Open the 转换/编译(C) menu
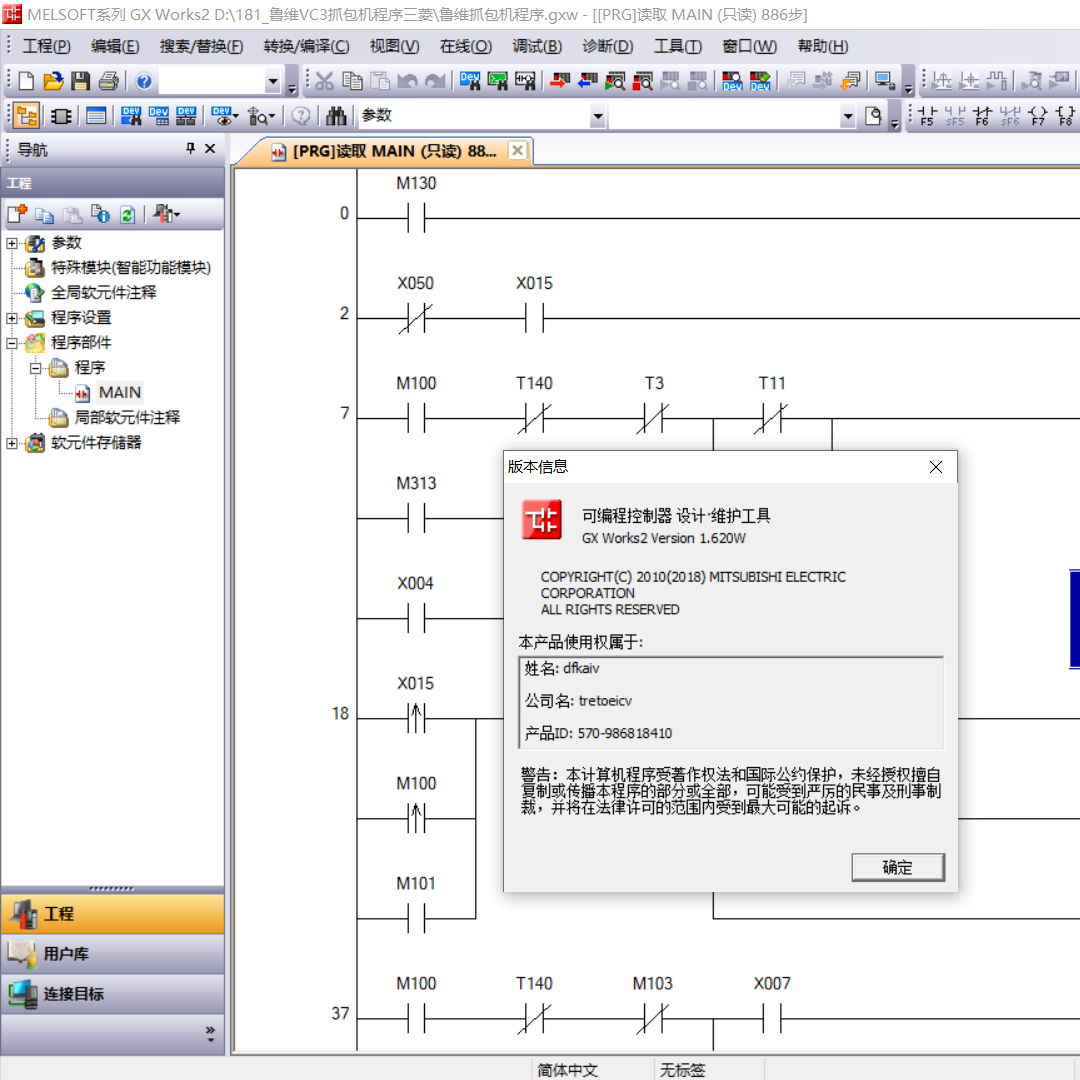 [307, 46]
